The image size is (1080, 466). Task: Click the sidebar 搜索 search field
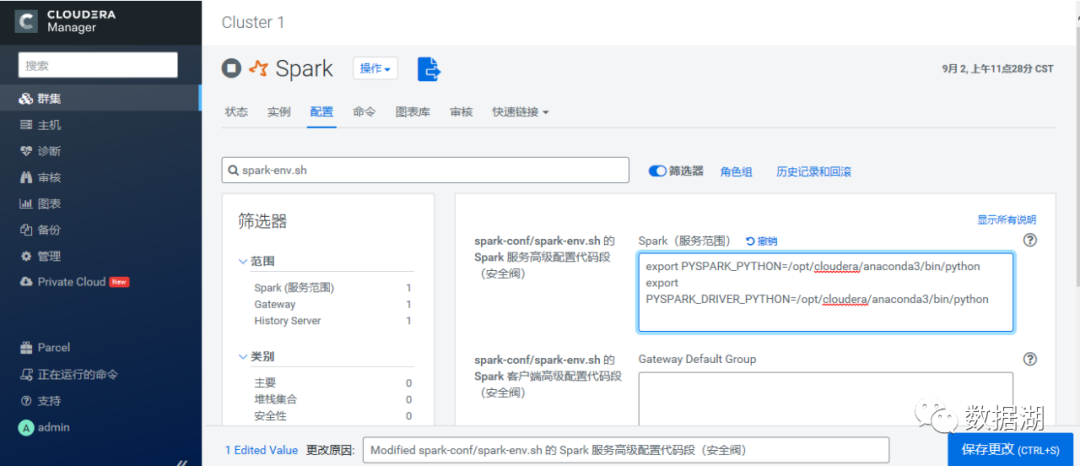pos(98,65)
